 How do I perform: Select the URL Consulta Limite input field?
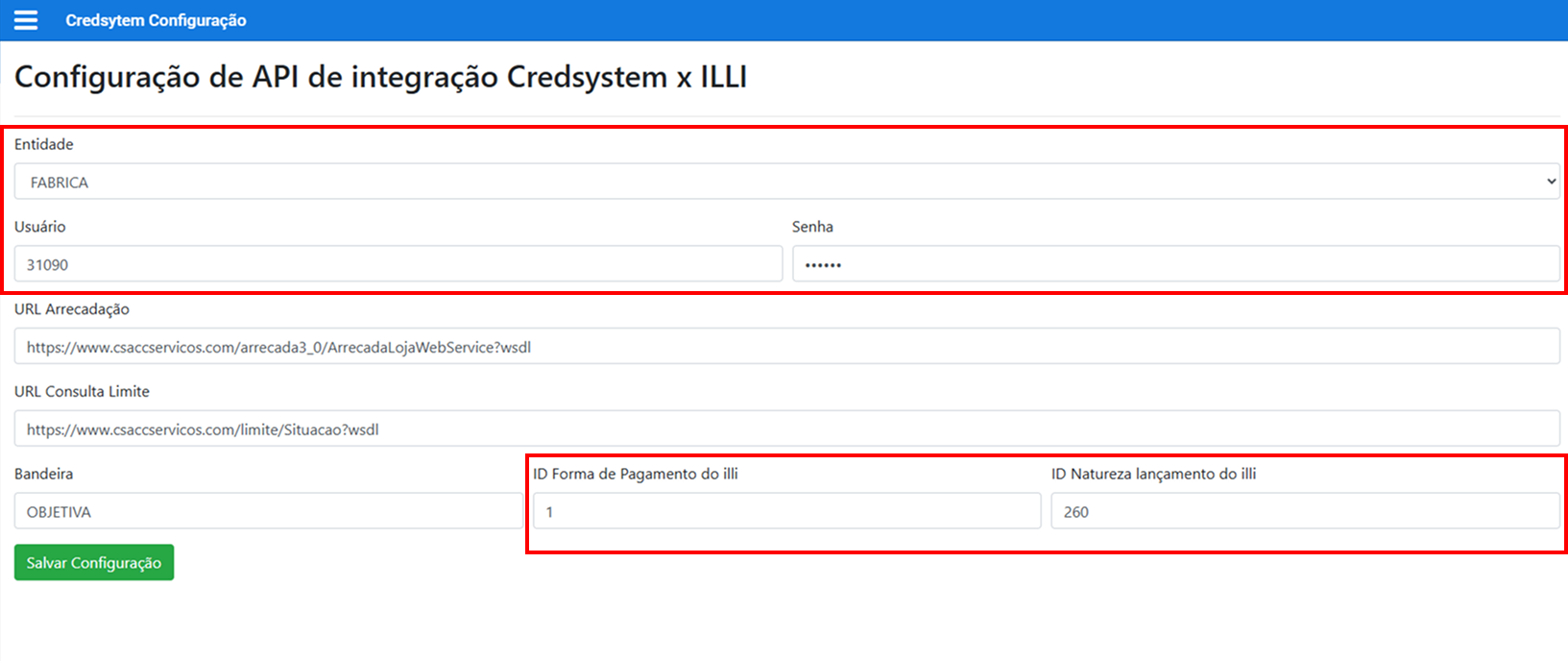[x=787, y=429]
